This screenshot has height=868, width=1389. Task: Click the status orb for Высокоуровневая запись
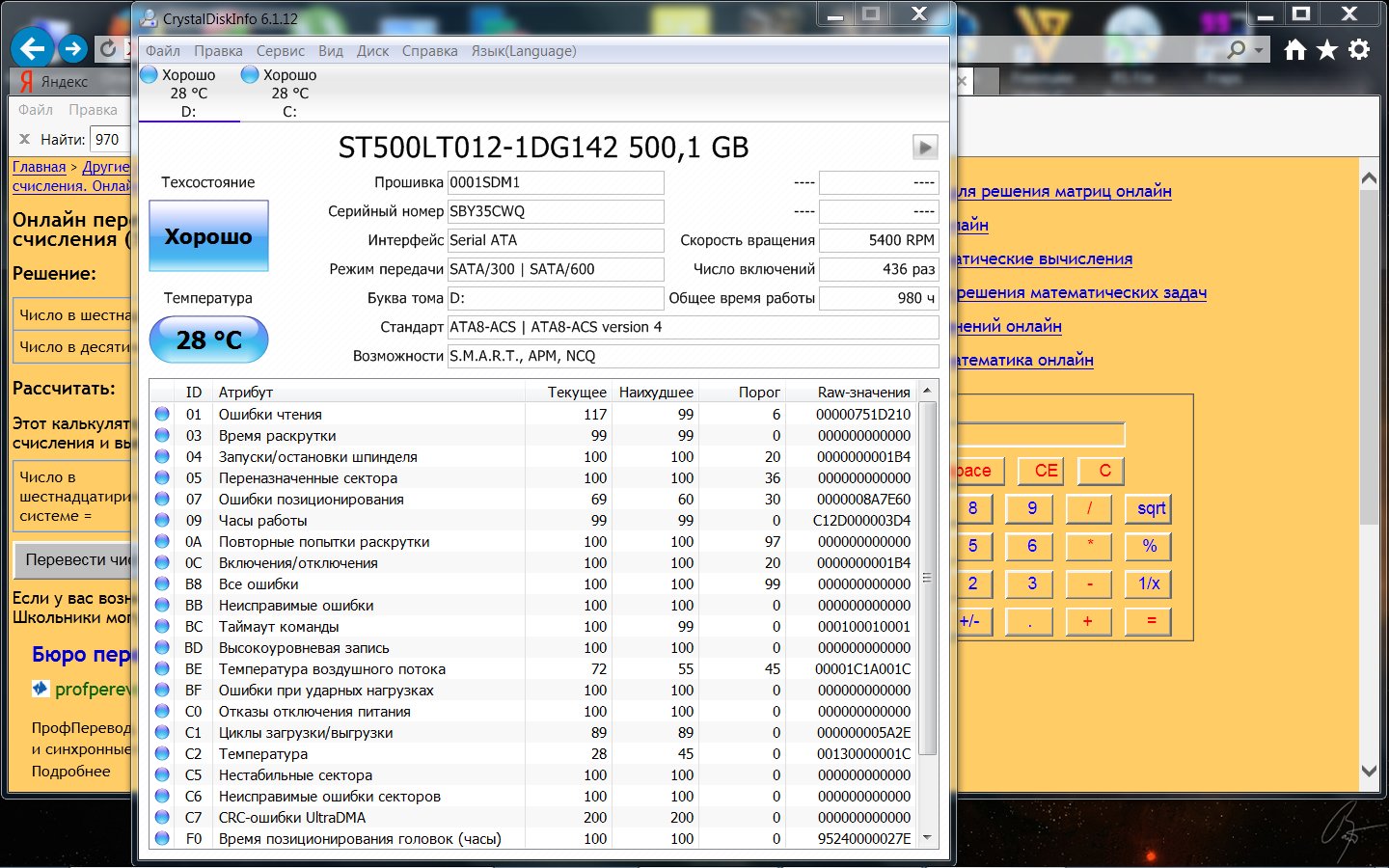(162, 647)
